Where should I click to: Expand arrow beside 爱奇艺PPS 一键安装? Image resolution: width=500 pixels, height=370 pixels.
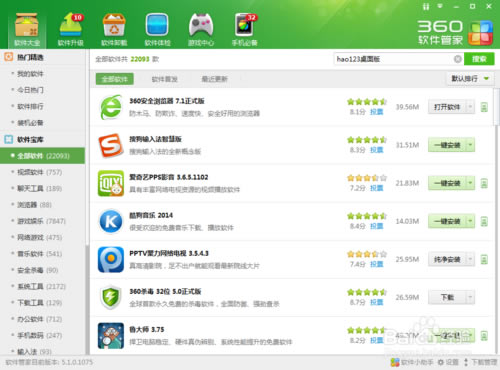[x=470, y=183]
